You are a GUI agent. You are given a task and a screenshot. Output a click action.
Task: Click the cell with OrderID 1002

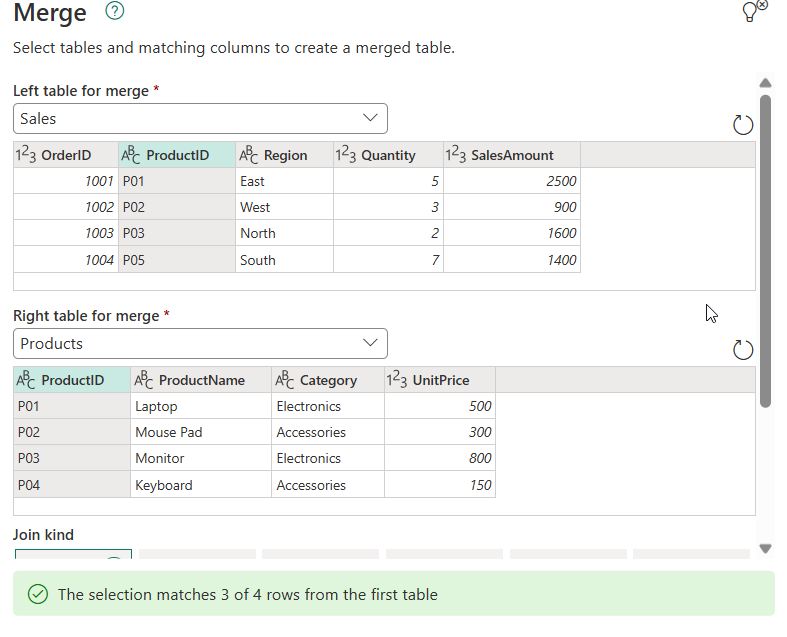tap(66, 207)
